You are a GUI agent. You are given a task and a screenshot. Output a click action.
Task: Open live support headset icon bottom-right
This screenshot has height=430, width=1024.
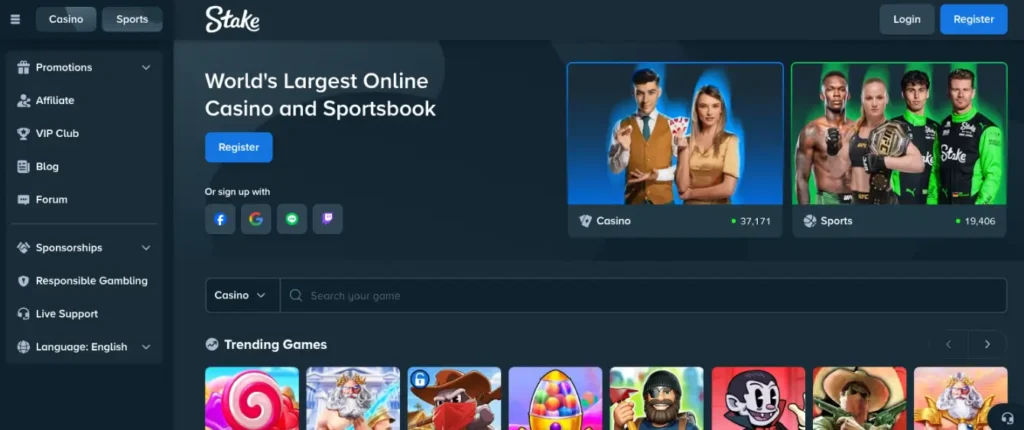1006,417
